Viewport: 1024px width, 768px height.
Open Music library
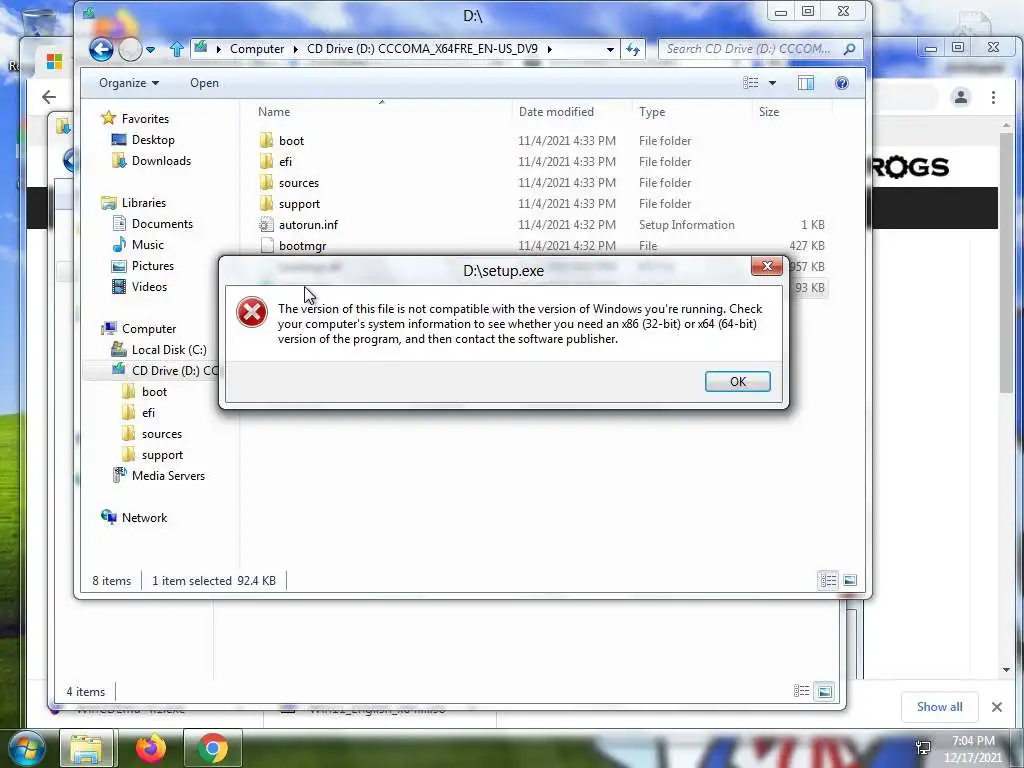[x=148, y=244]
